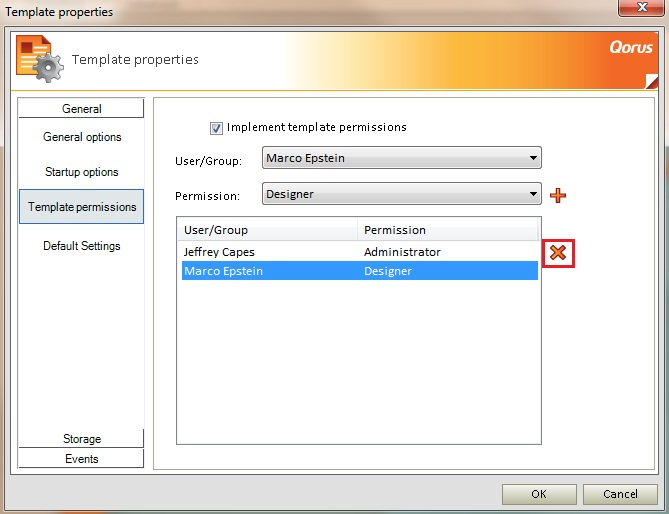Open the Permission dropdown showing Designer
669x514 pixels.
401,194
